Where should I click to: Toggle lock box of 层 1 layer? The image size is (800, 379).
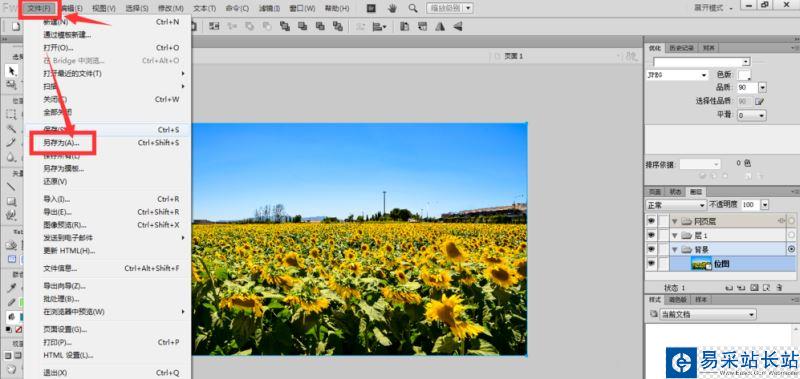(x=663, y=235)
